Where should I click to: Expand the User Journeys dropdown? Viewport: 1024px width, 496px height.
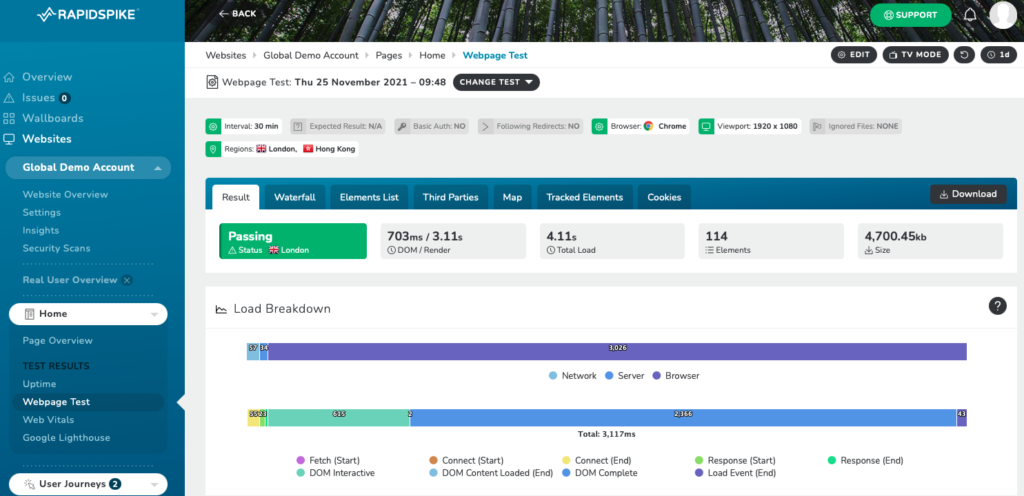pos(88,484)
